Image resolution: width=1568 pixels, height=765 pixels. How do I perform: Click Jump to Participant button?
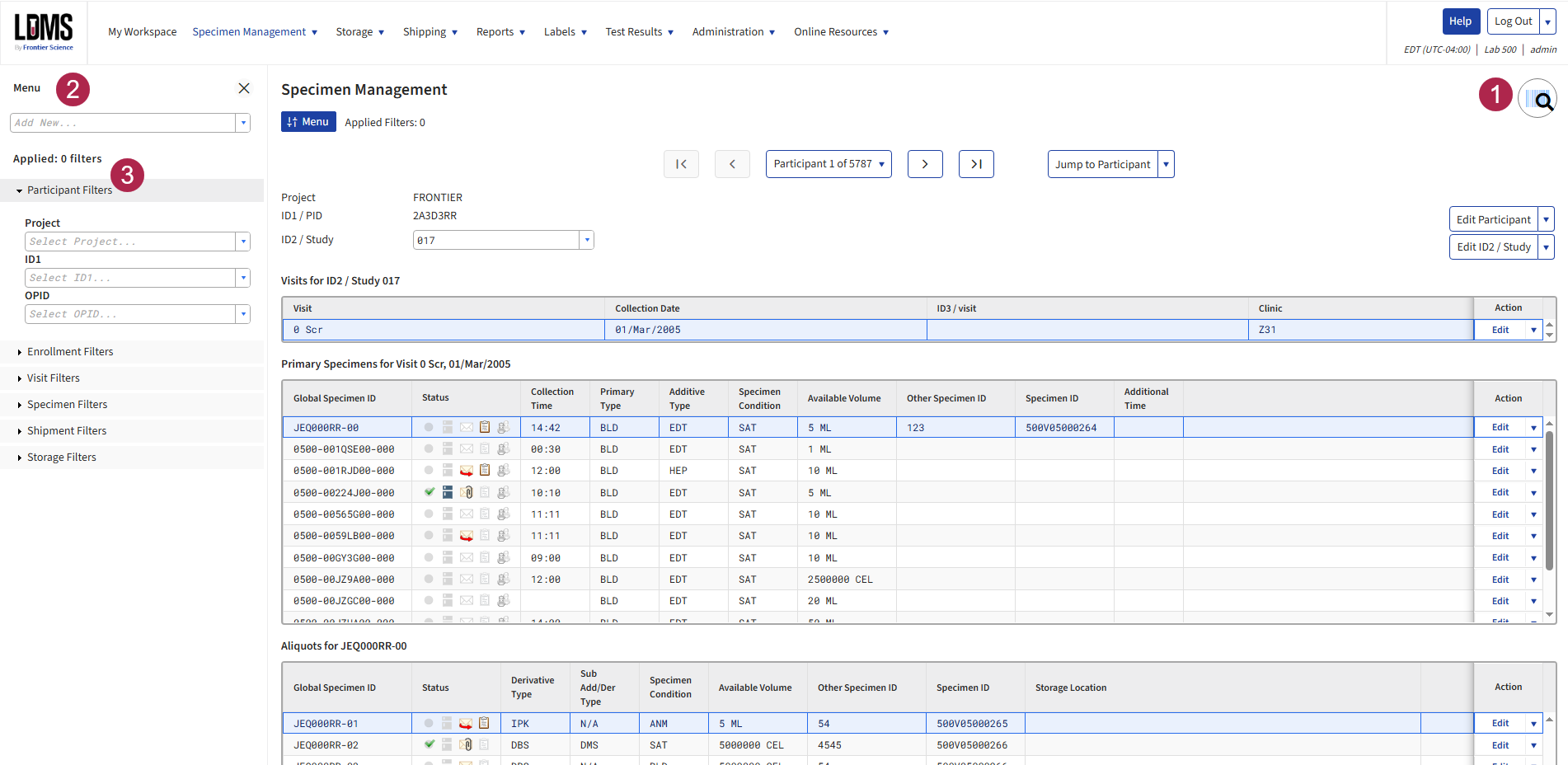1102,164
